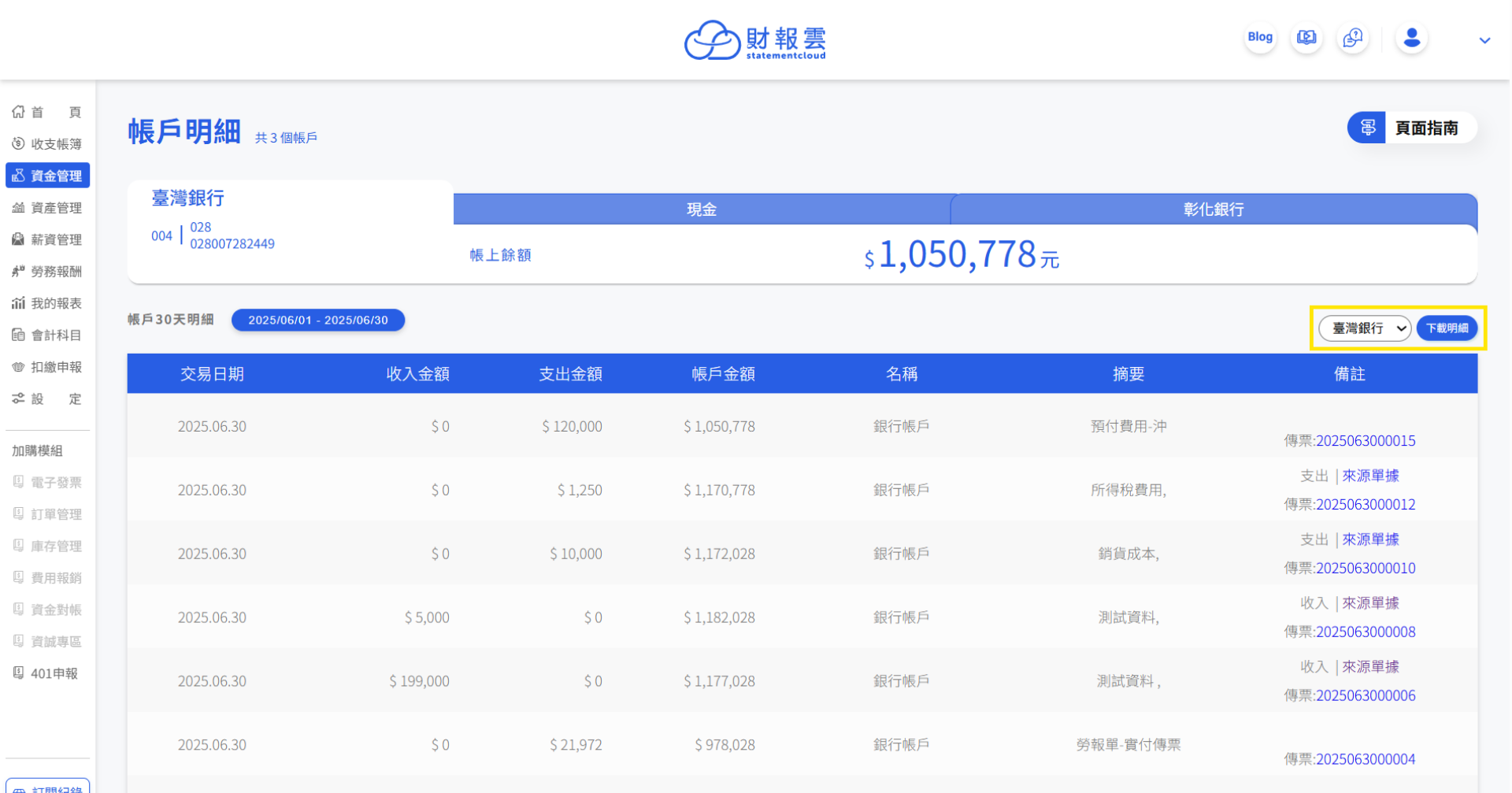Click account number 028007282449
Image resolution: width=1512 pixels, height=793 pixels.
click(x=232, y=244)
